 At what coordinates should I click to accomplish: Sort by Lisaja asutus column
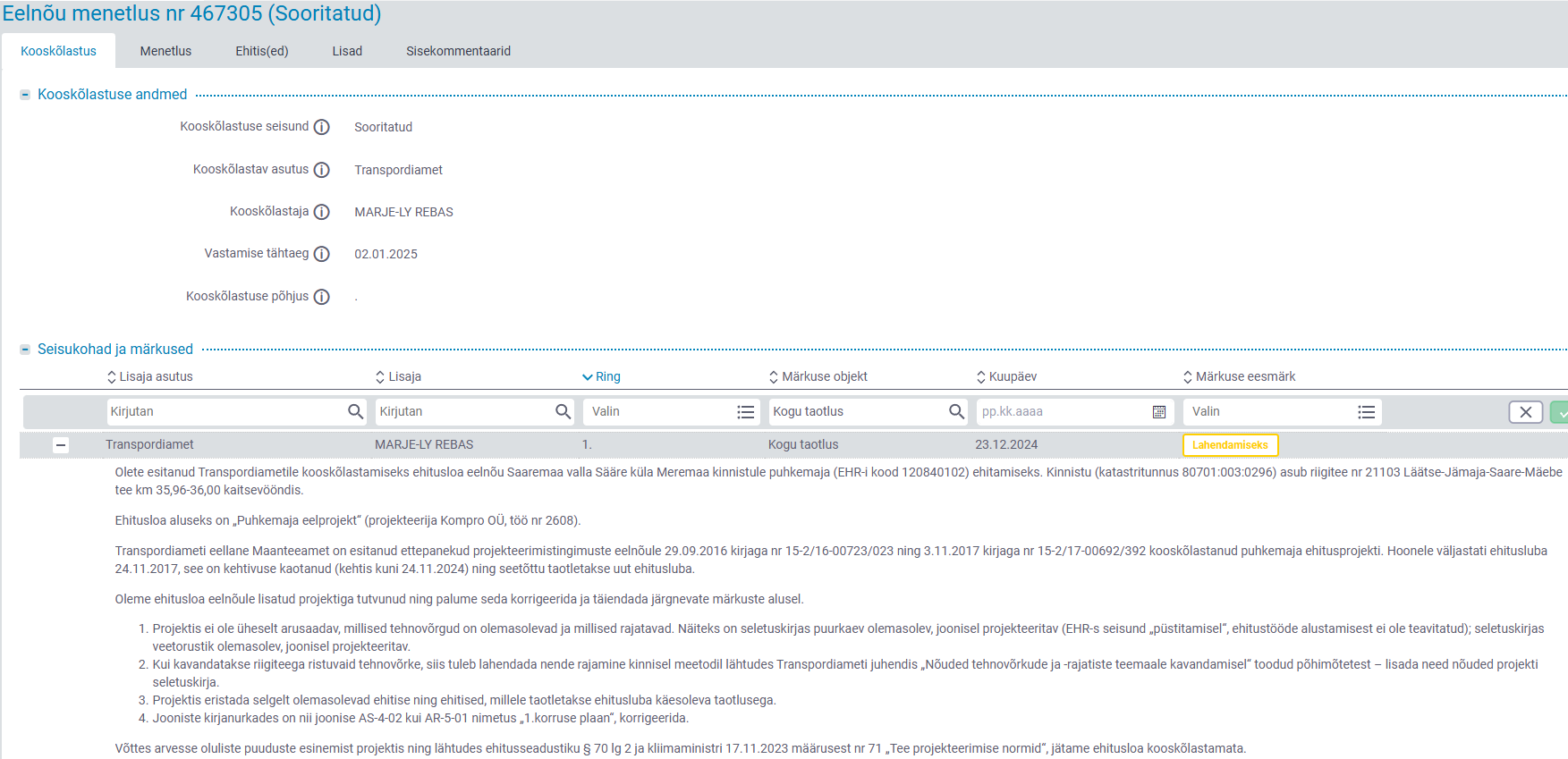click(150, 376)
